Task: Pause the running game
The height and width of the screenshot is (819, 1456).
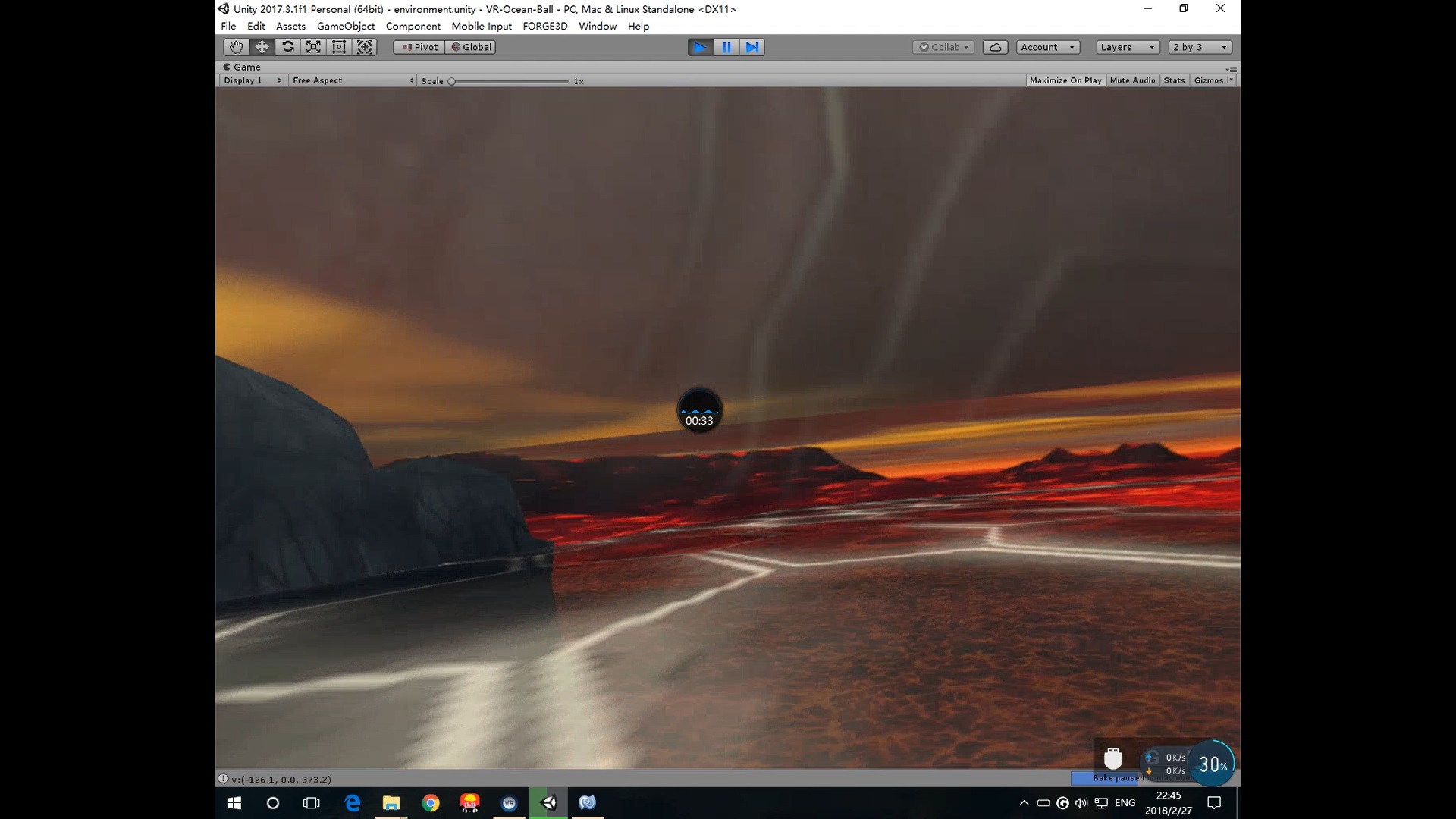Action: coord(726,47)
